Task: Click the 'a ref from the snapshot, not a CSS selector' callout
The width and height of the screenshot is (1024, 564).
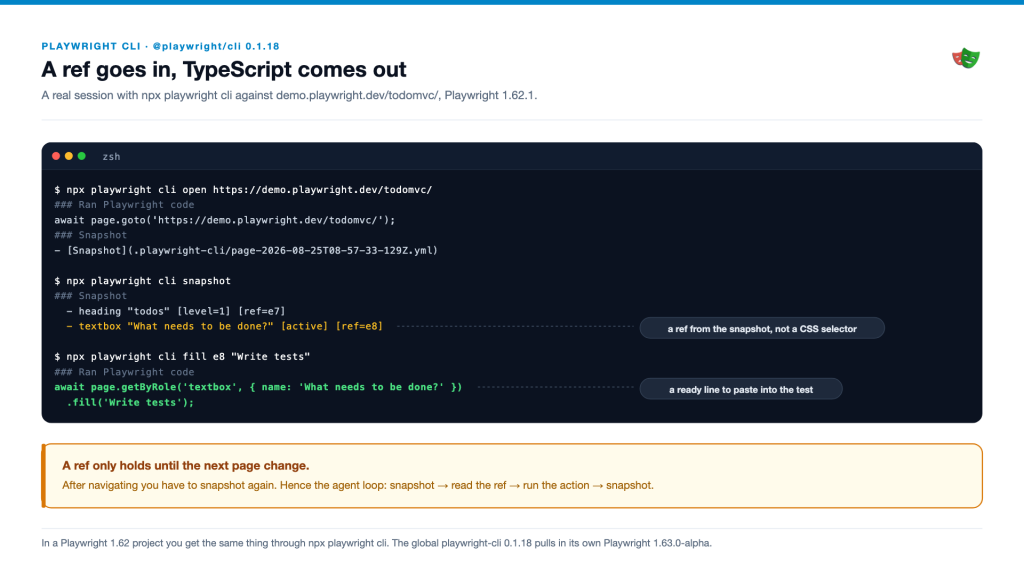Action: [762, 328]
